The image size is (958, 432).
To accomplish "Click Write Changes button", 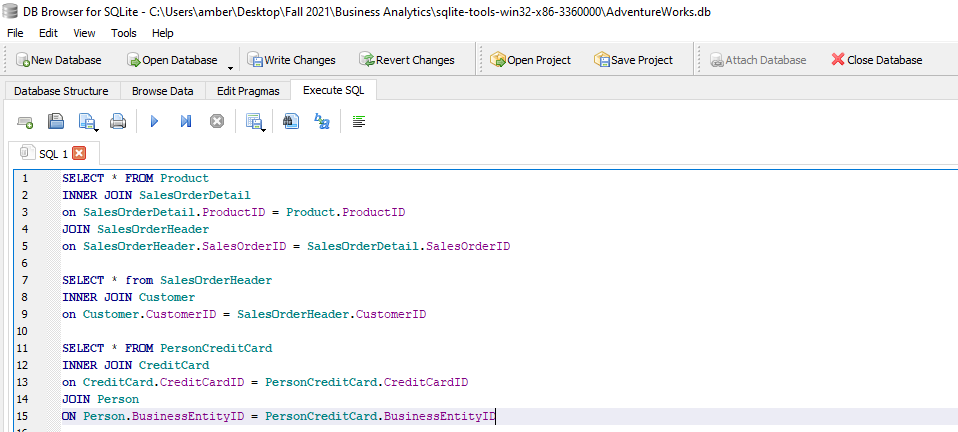I will (291, 60).
